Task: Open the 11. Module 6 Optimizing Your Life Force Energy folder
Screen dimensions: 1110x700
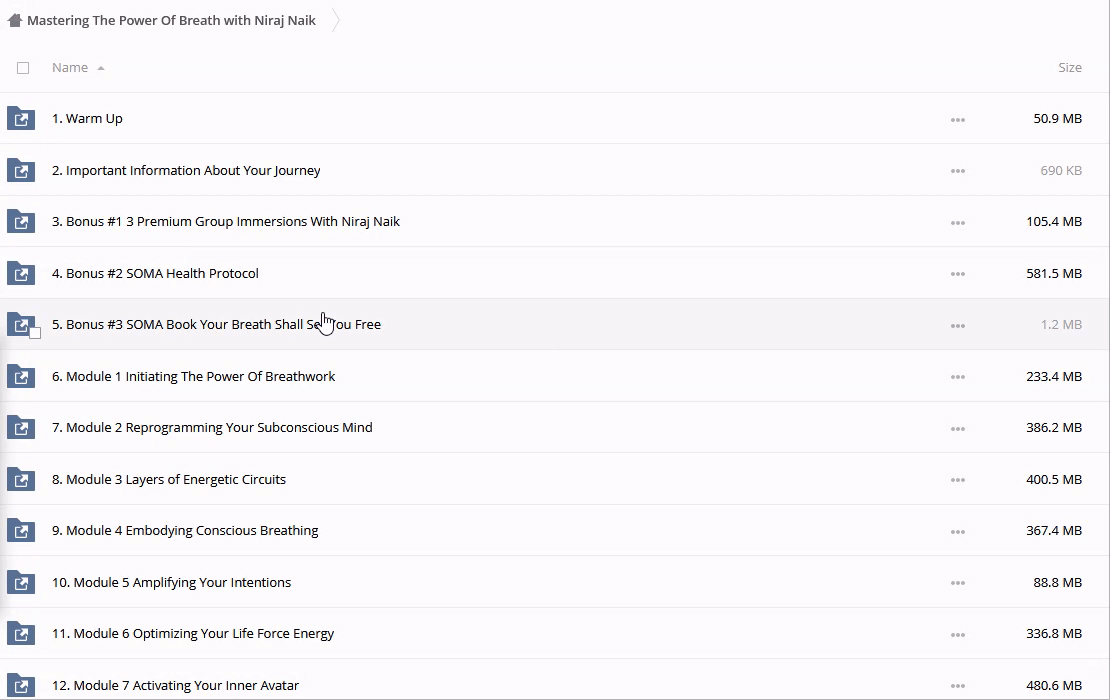Action: click(193, 633)
